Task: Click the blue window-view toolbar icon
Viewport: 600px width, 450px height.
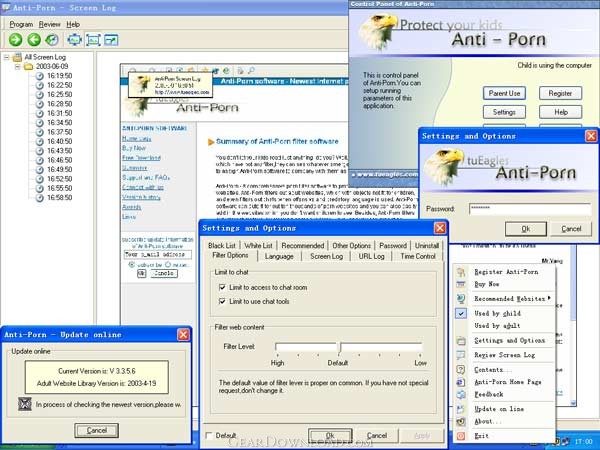Action: [111, 40]
